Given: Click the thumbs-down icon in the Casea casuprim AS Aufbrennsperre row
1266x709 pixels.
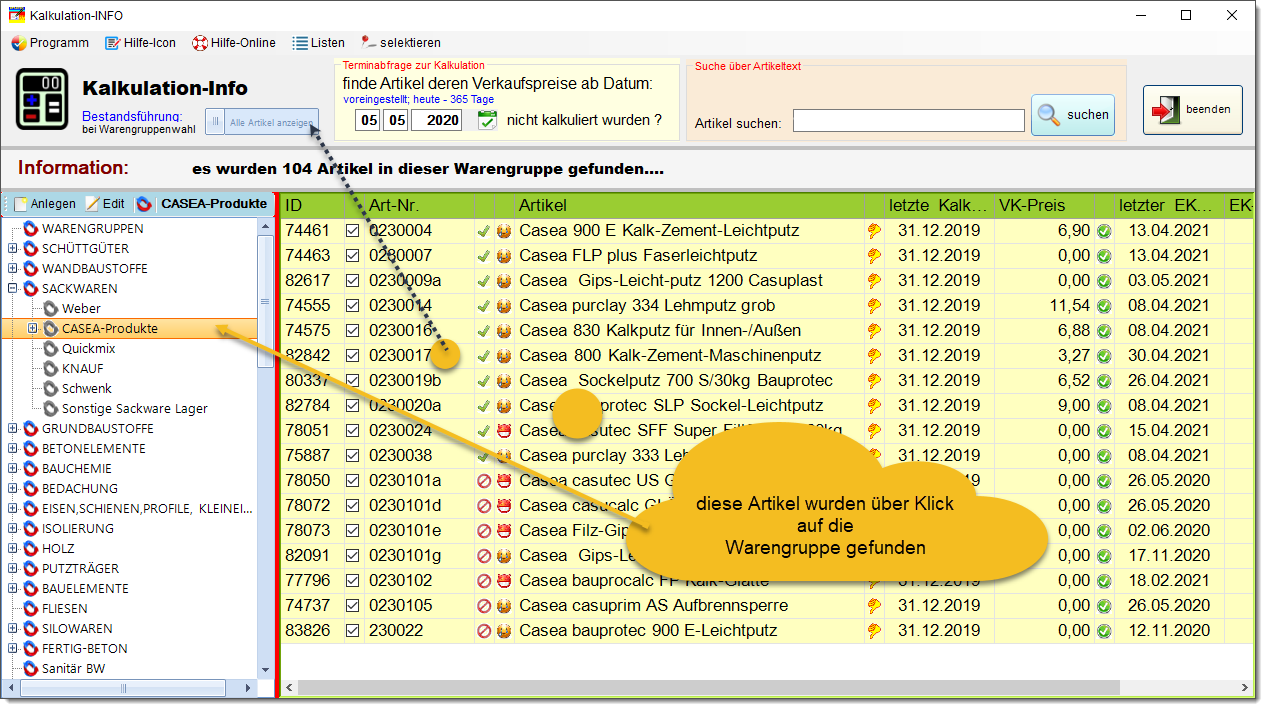Looking at the screenshot, I should [x=874, y=606].
